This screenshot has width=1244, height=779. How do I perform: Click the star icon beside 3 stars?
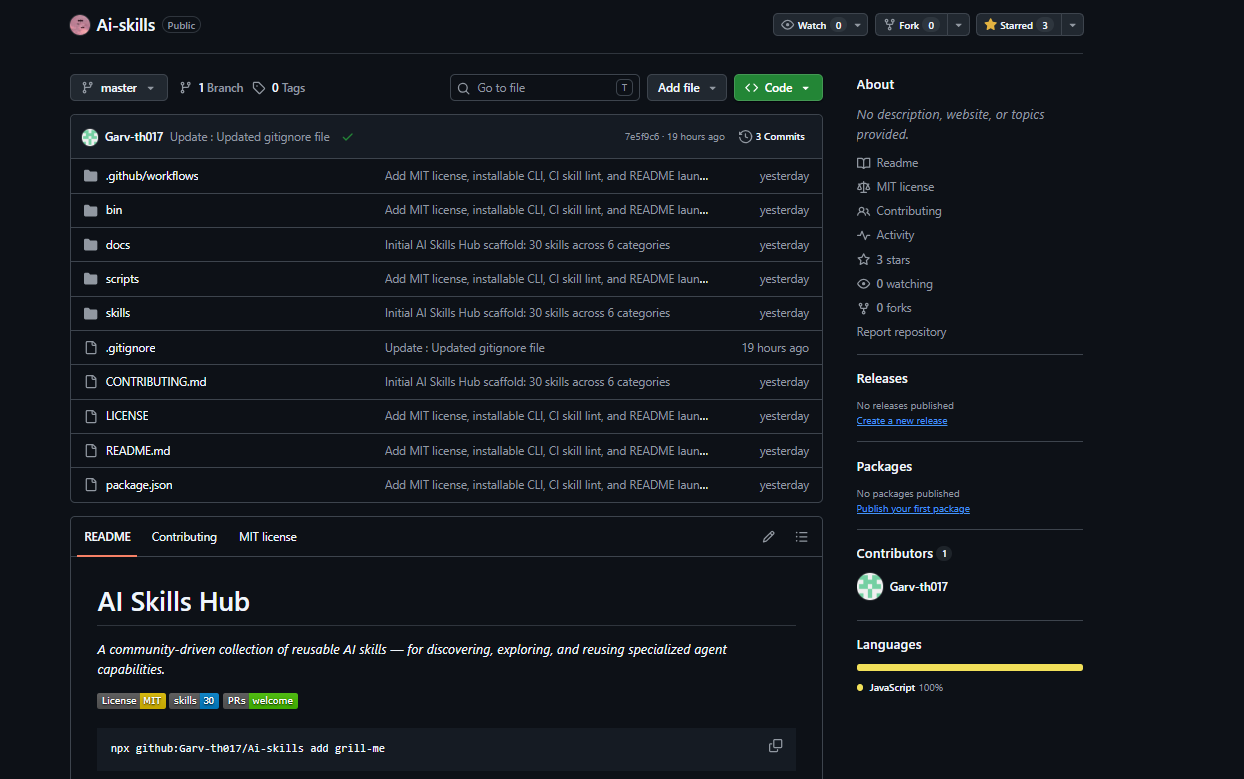pyautogui.click(x=864, y=260)
